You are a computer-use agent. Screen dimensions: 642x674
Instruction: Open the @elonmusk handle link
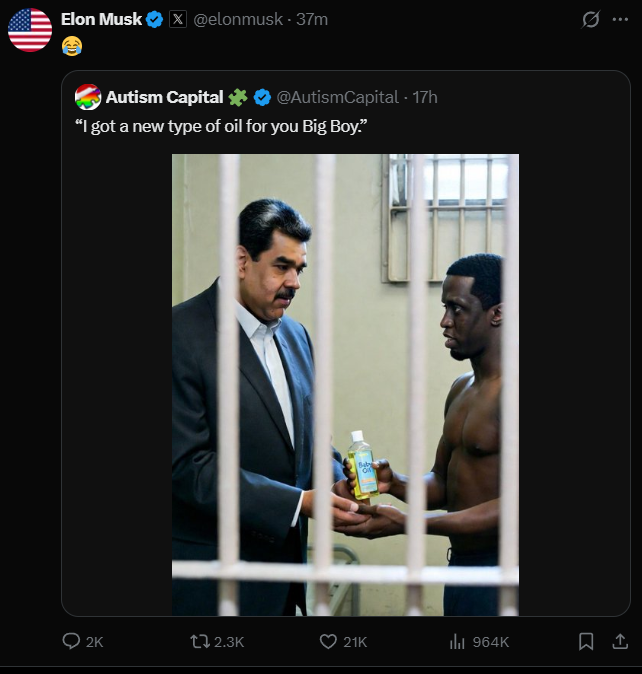coord(238,19)
